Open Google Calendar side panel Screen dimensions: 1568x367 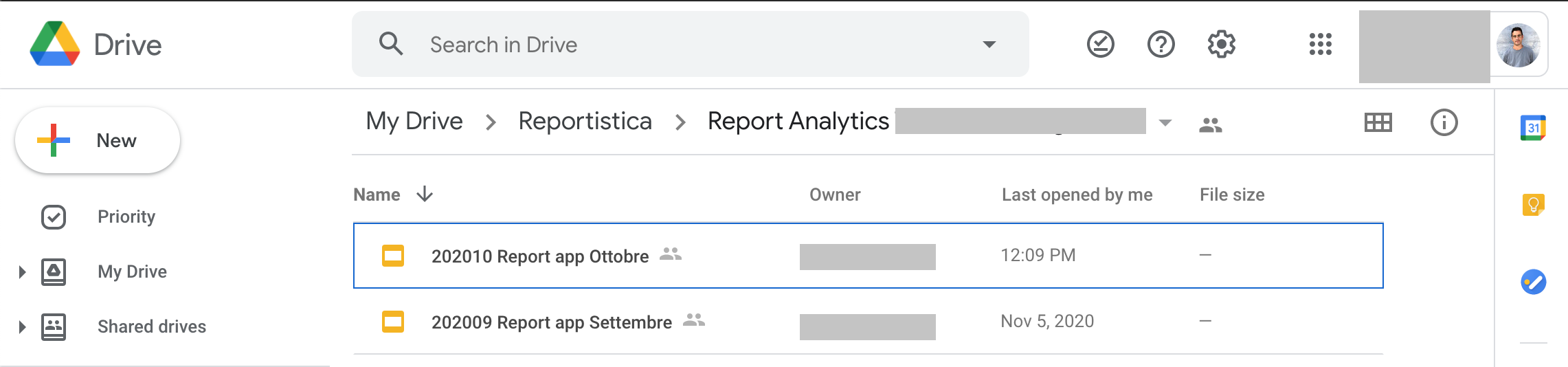pyautogui.click(x=1533, y=129)
